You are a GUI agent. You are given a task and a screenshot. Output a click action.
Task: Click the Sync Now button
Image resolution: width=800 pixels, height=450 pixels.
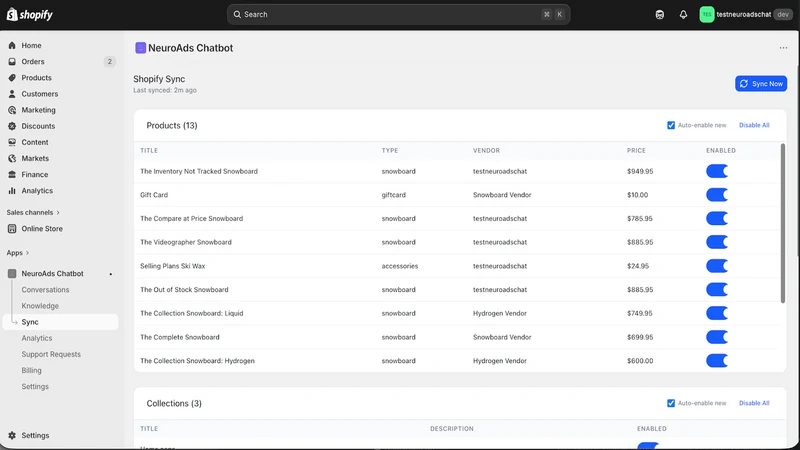[761, 84]
